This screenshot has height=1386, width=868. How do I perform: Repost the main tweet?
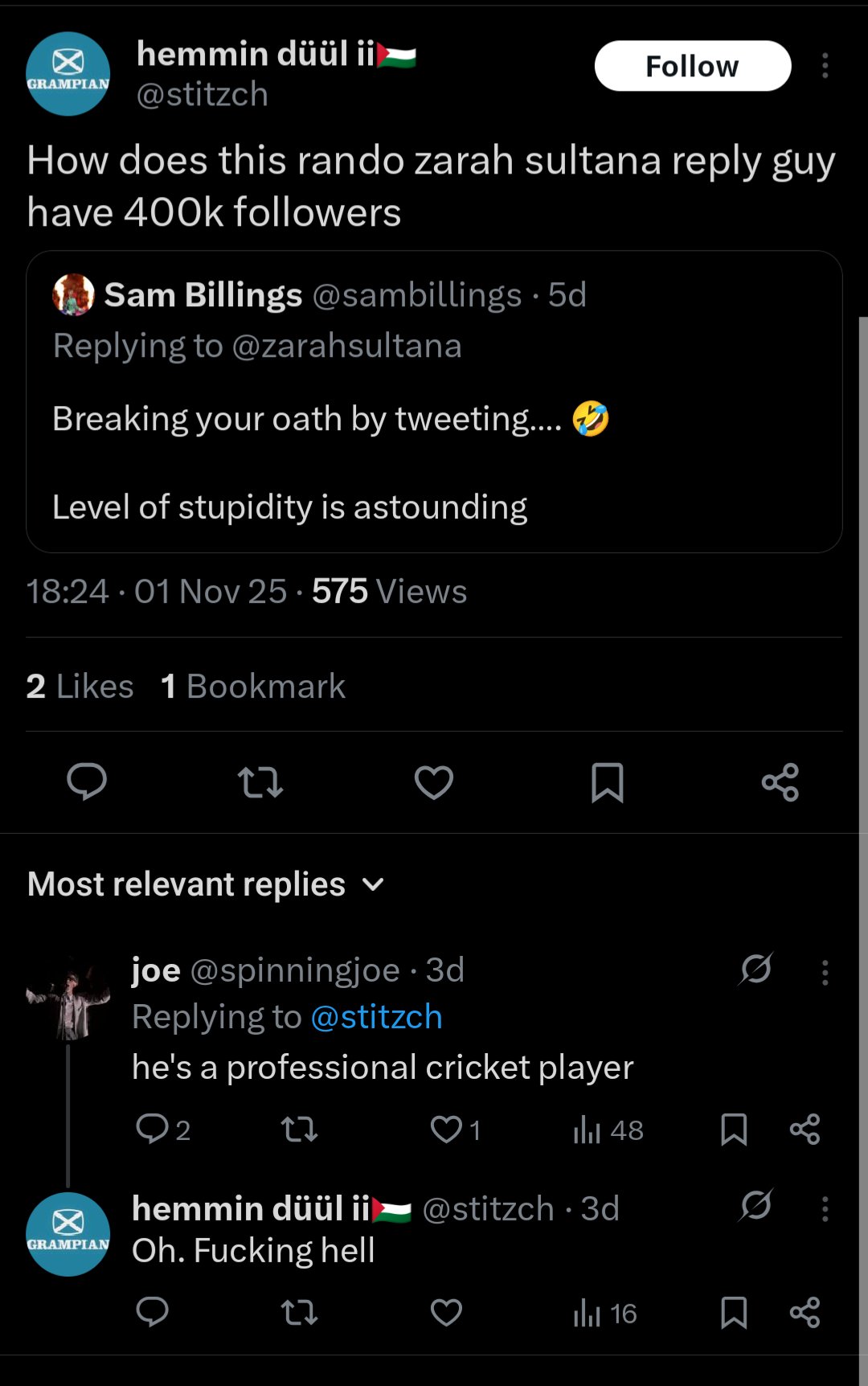260,781
